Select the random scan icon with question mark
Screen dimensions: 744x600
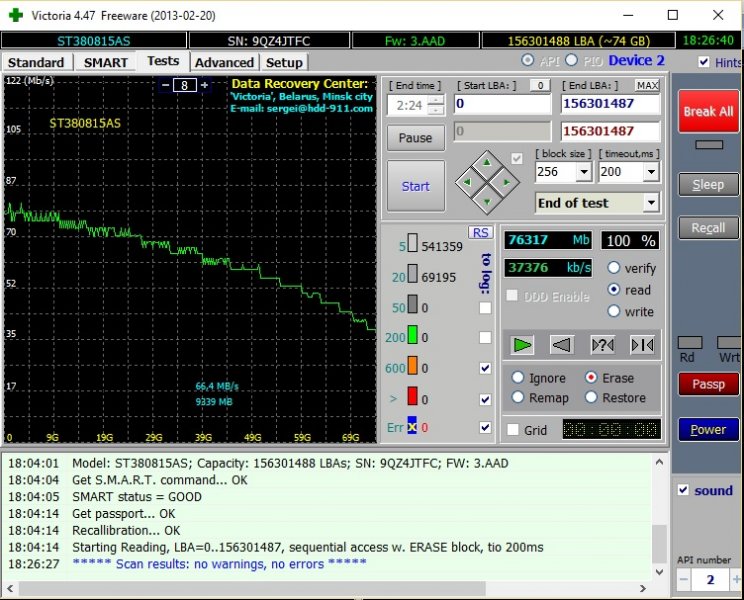pos(602,345)
